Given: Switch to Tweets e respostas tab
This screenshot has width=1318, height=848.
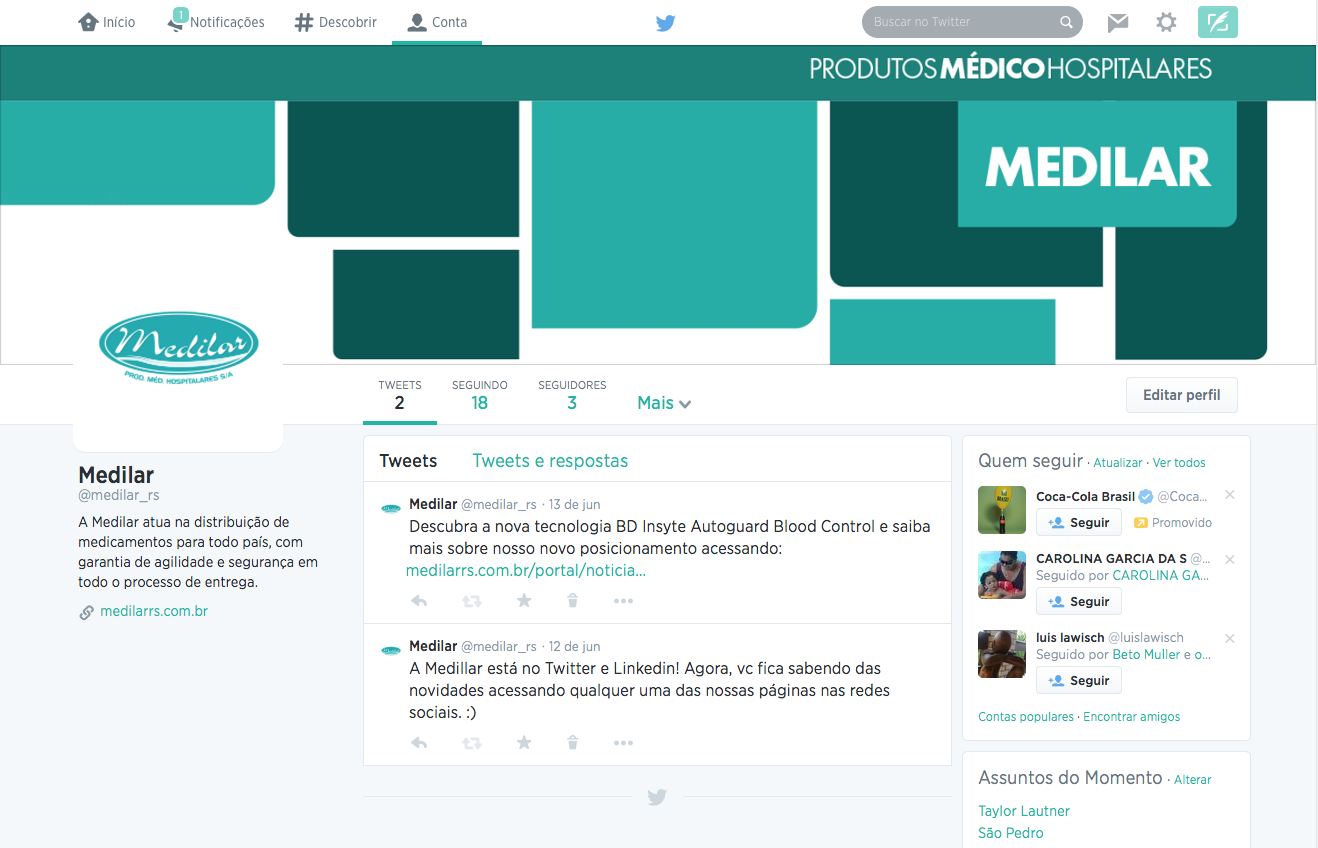Looking at the screenshot, I should click(x=550, y=461).
